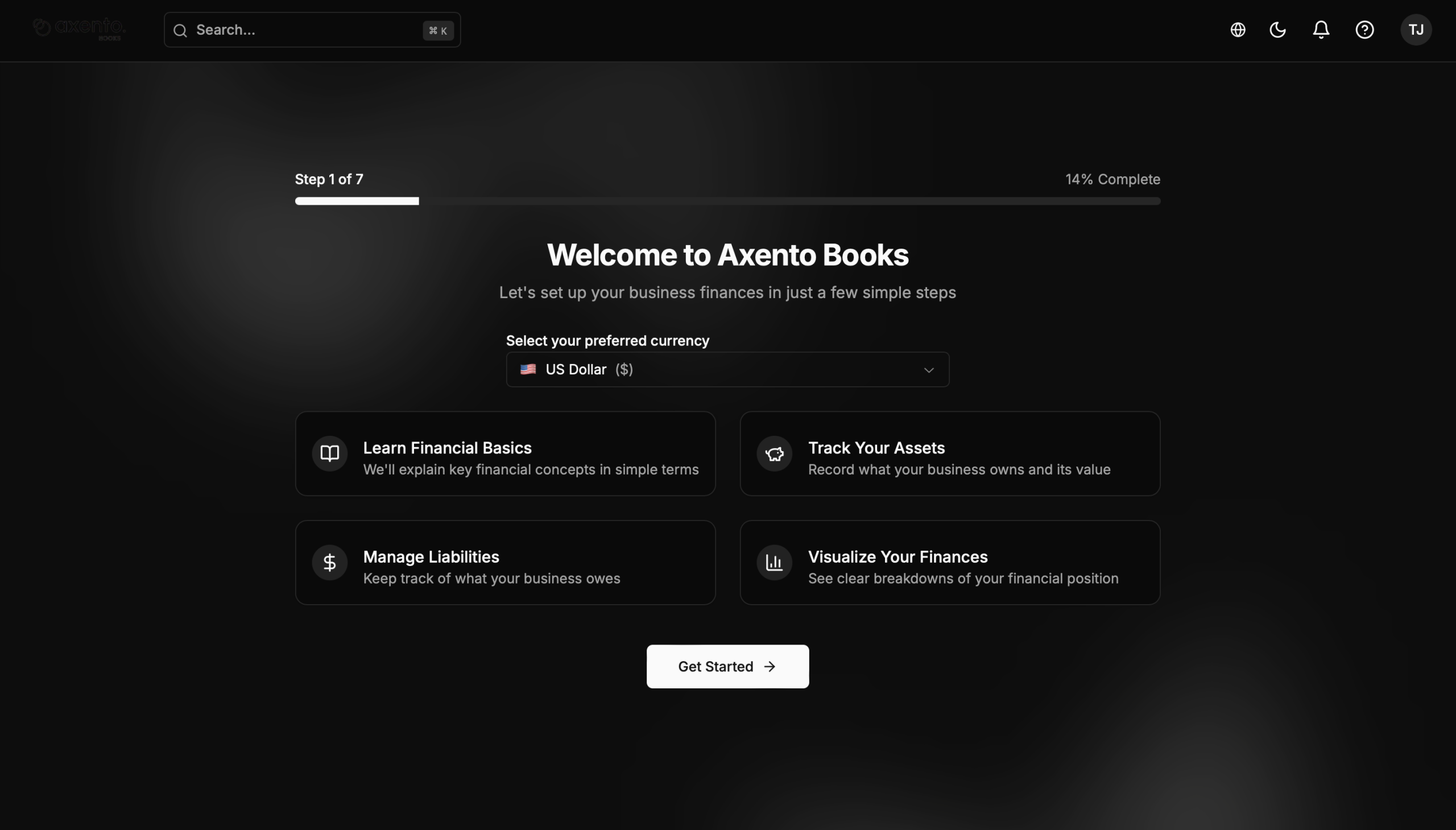The image size is (1456, 830).
Task: Click the US flag icon in currency field
Action: click(528, 369)
